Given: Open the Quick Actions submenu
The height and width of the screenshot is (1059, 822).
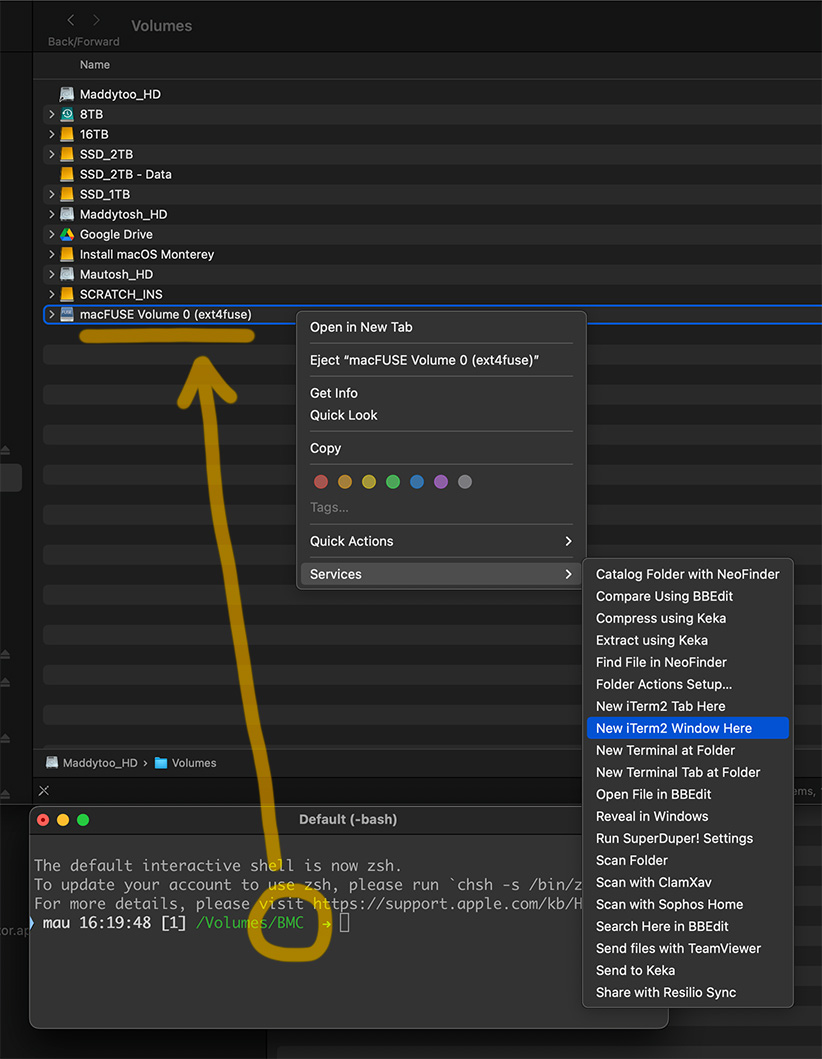Looking at the screenshot, I should [441, 541].
